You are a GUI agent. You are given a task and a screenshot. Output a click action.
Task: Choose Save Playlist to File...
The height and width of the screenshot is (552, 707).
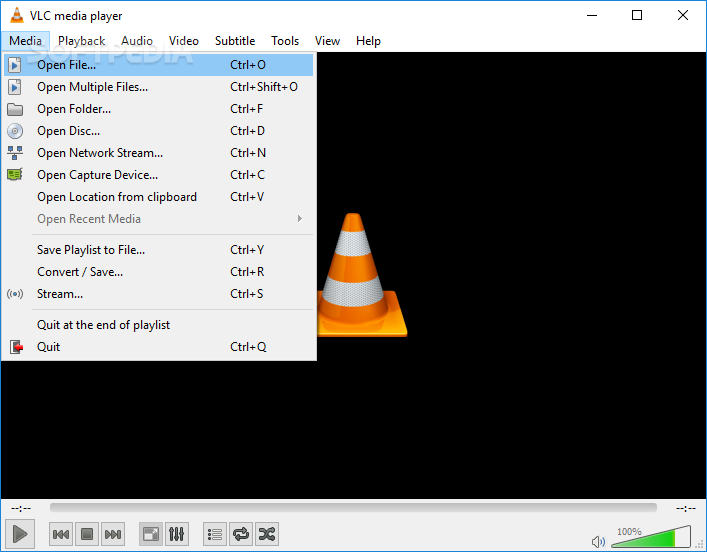pos(159,250)
